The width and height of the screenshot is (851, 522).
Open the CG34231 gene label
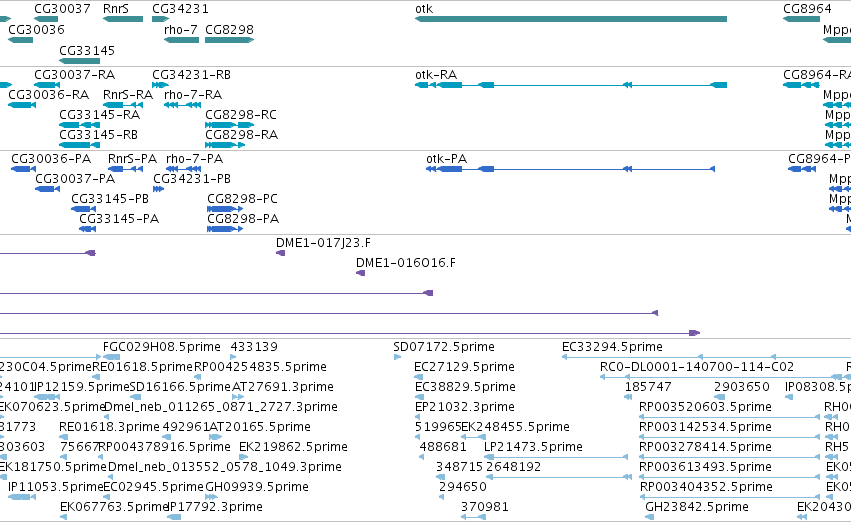(x=180, y=9)
